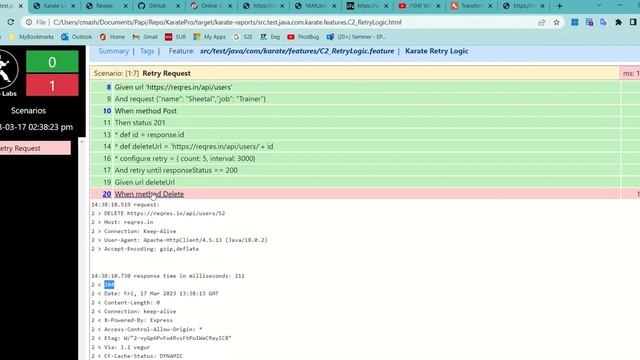Image resolution: width=640 pixels, height=360 pixels.
Task: Click step 'Given url https://reqres.in/api/users'
Action: pos(173,87)
